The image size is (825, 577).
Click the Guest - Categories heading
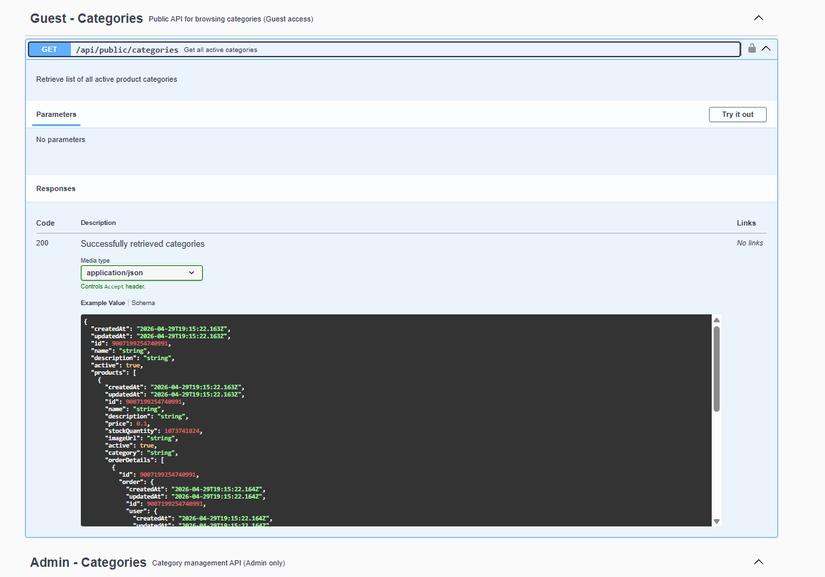86,18
